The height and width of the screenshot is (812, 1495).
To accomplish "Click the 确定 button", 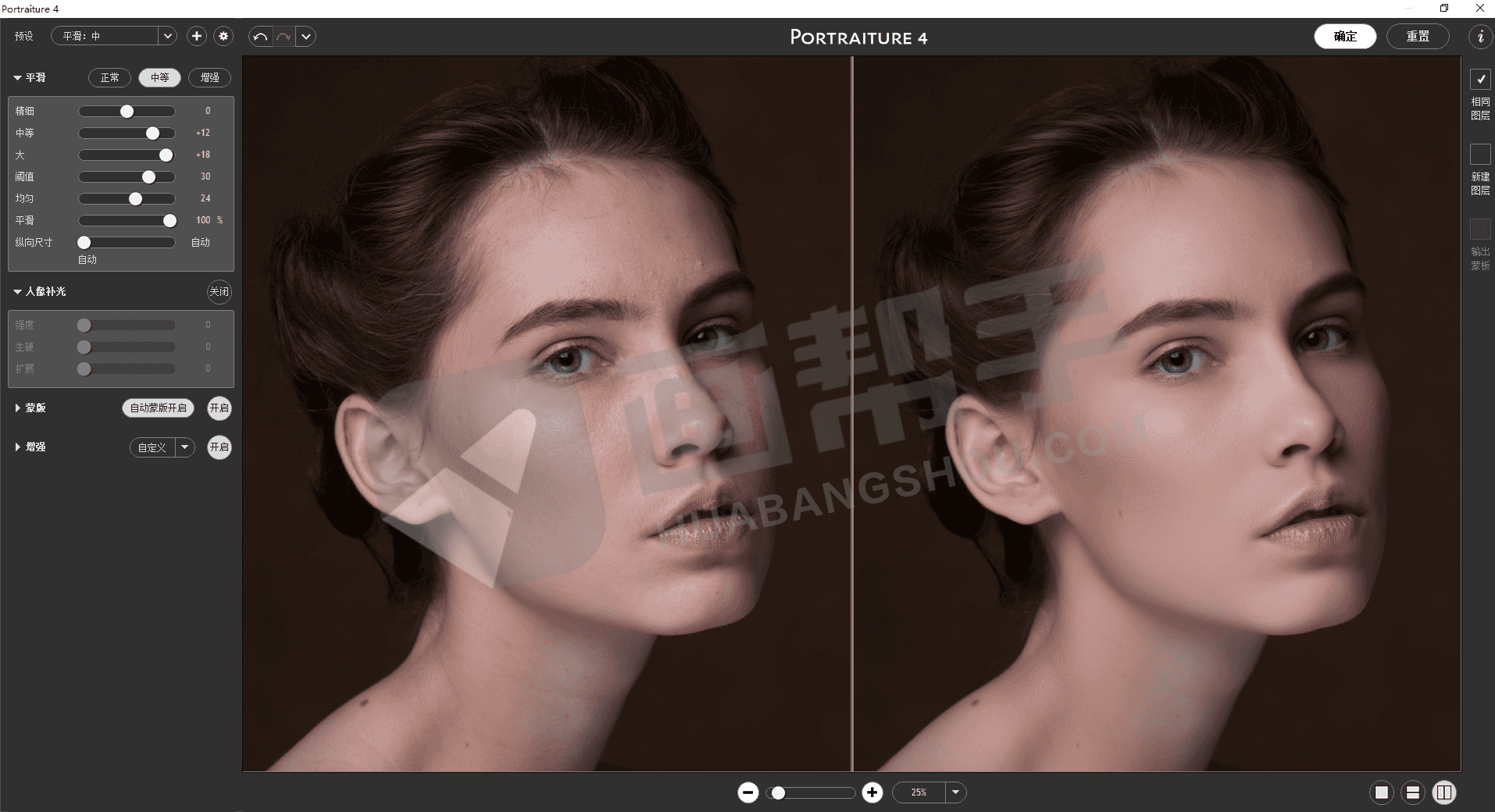I will point(1345,37).
